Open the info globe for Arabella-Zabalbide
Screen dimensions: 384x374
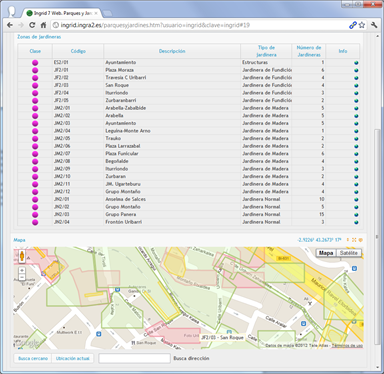(x=356, y=108)
